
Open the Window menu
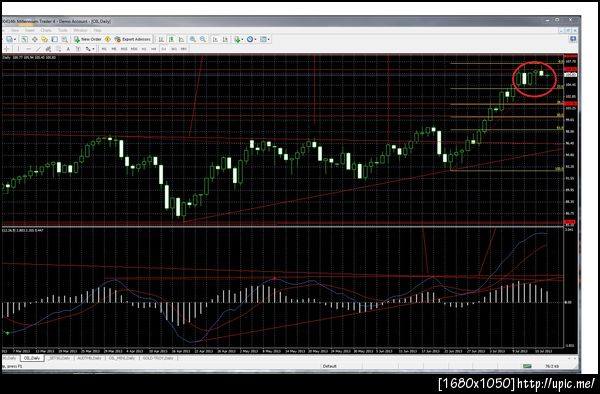[x=80, y=30]
